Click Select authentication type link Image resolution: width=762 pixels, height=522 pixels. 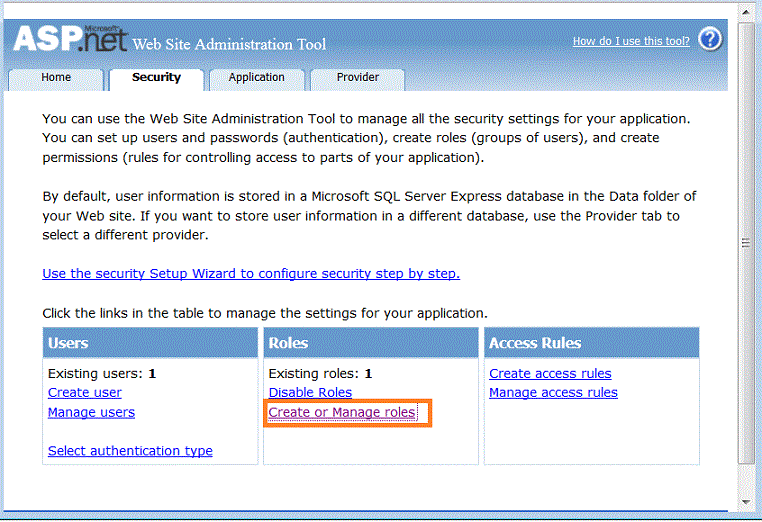(x=130, y=451)
